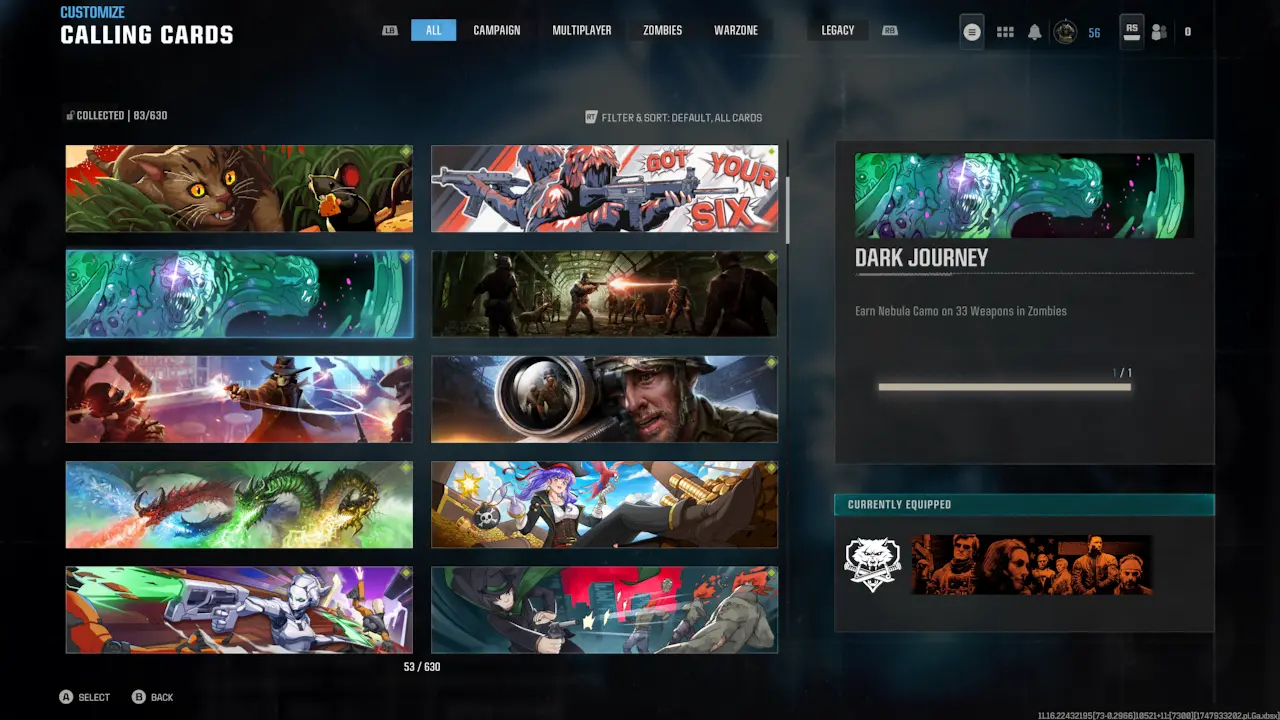Select the cat and mouse calling card
1280x720 pixels.
[x=239, y=189]
